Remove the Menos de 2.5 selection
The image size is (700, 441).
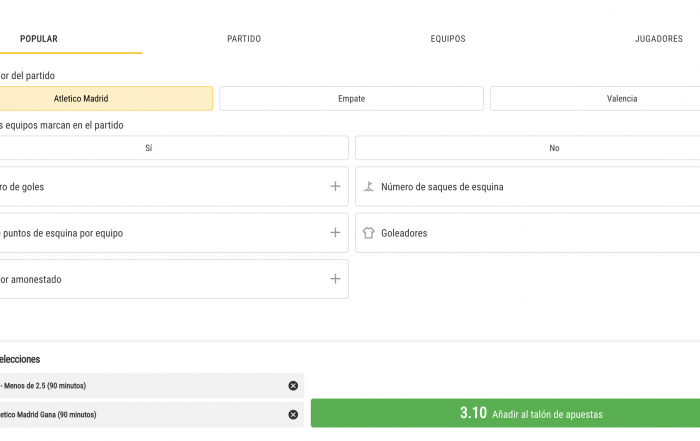click(x=293, y=386)
